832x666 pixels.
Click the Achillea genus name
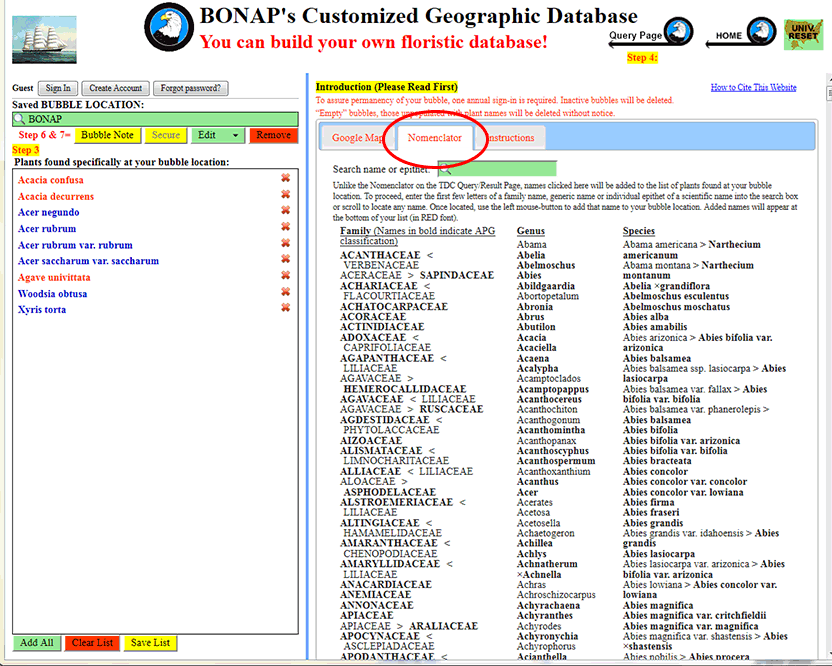(535, 543)
